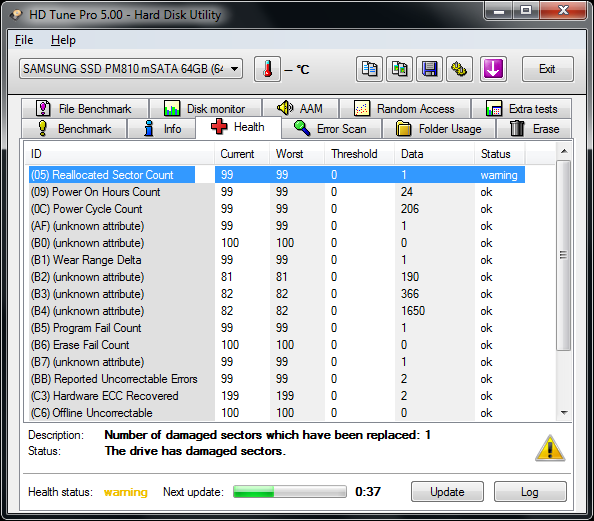The height and width of the screenshot is (521, 594).
Task: Click the scrollbar down arrow in attribute list
Action: pyautogui.click(x=564, y=413)
